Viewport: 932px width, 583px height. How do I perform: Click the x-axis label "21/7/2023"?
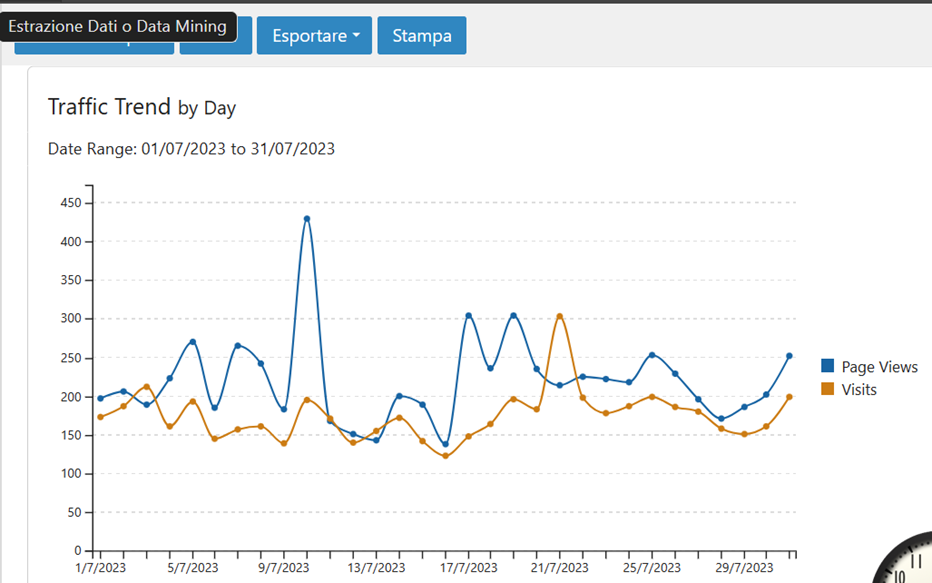point(559,568)
